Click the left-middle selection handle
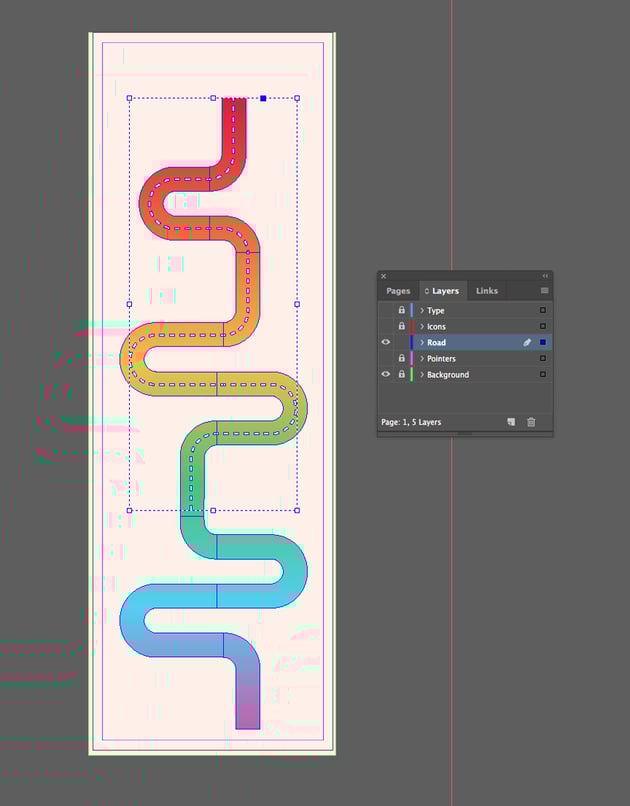This screenshot has height=806, width=630. tap(129, 304)
